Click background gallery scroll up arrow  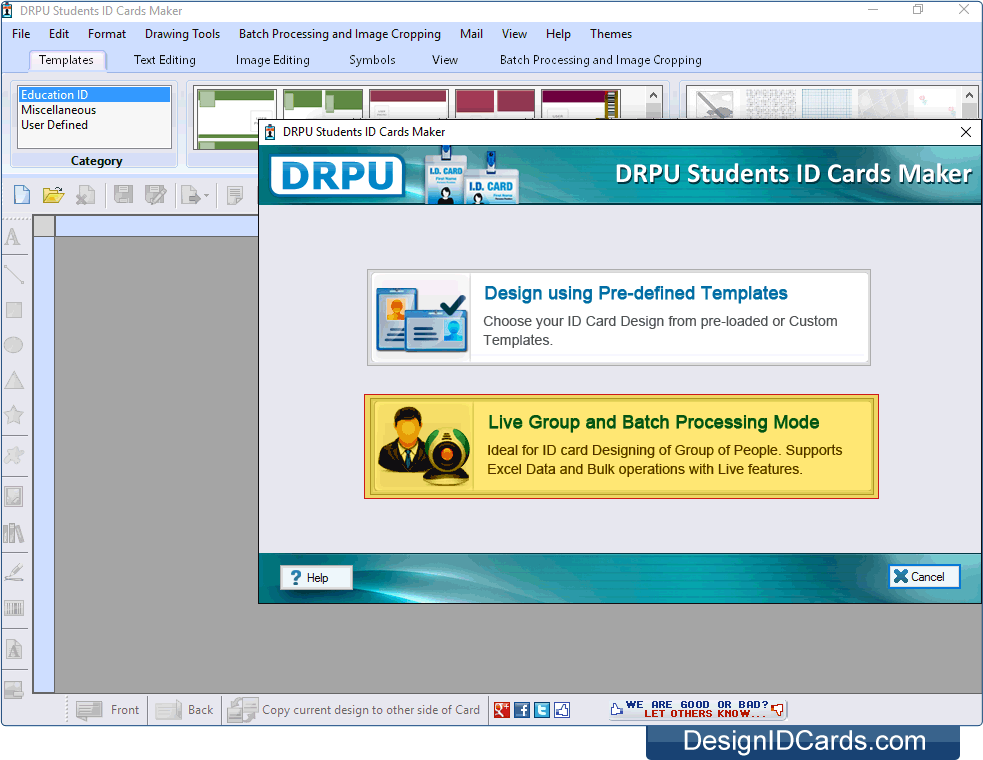[x=969, y=96]
